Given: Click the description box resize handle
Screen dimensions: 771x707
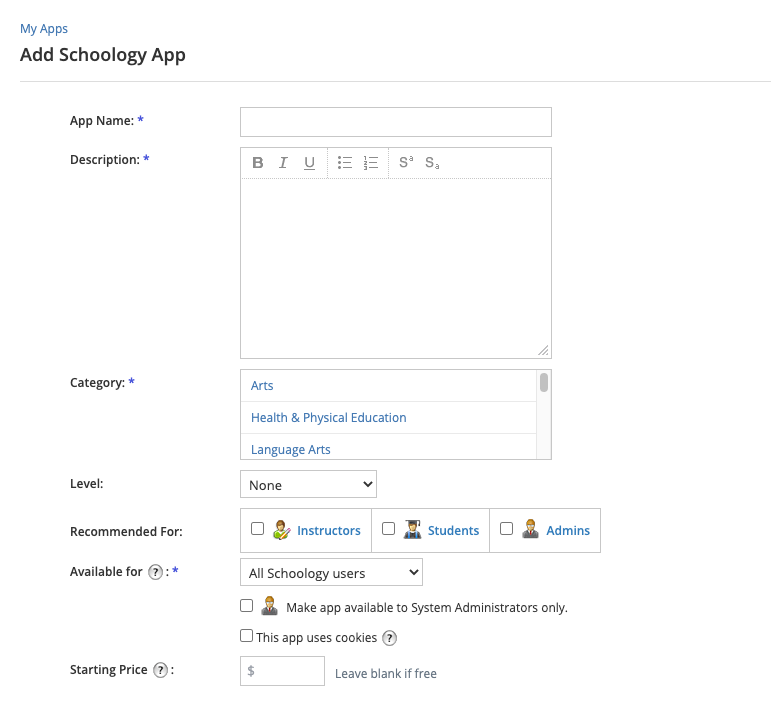Looking at the screenshot, I should [x=543, y=351].
